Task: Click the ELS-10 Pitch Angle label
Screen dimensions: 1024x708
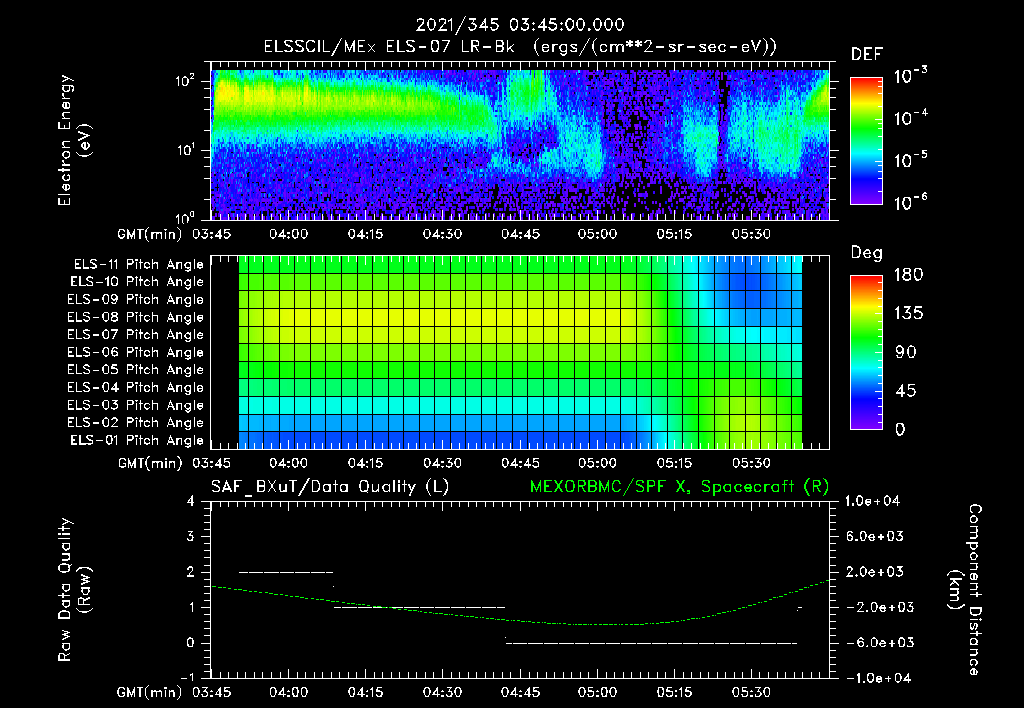Action: [137, 282]
